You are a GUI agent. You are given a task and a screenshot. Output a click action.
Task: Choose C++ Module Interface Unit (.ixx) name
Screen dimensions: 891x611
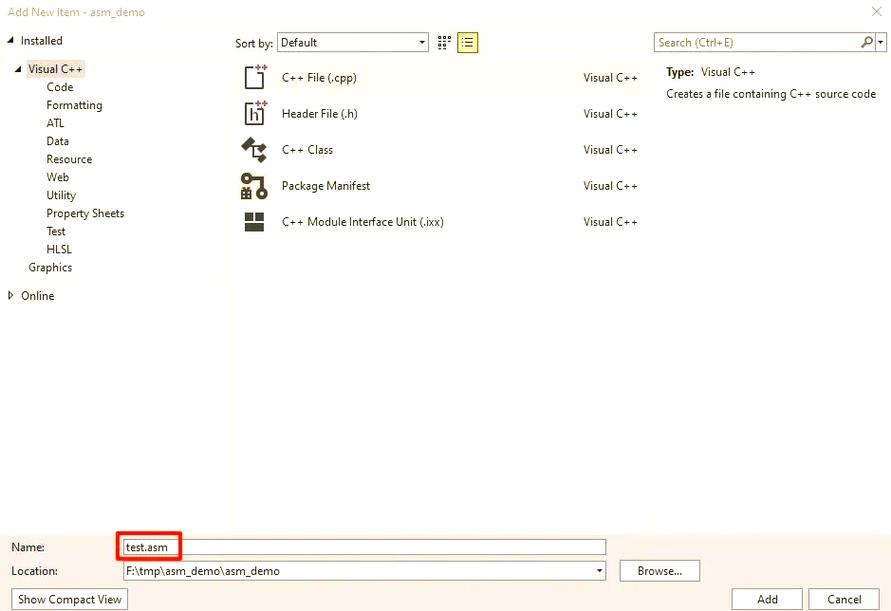pos(363,222)
